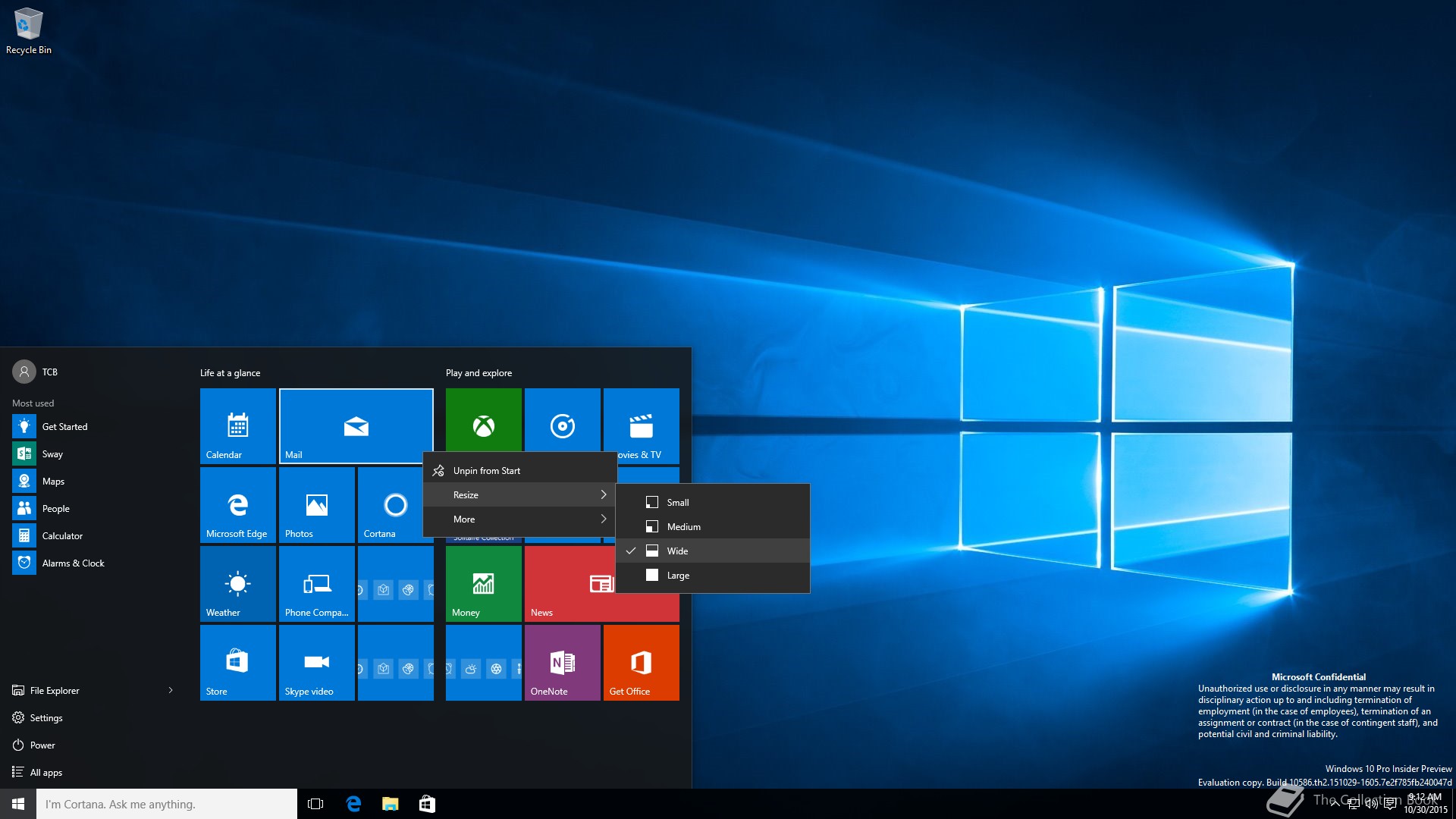Open the Phone Companion tile
Screen dimensions: 1456x819
click(x=316, y=583)
